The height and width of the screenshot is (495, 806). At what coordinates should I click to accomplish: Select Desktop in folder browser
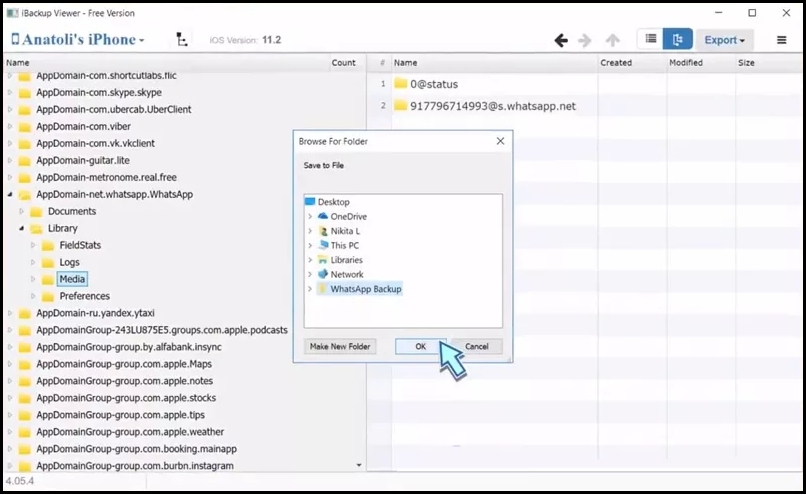[334, 202]
